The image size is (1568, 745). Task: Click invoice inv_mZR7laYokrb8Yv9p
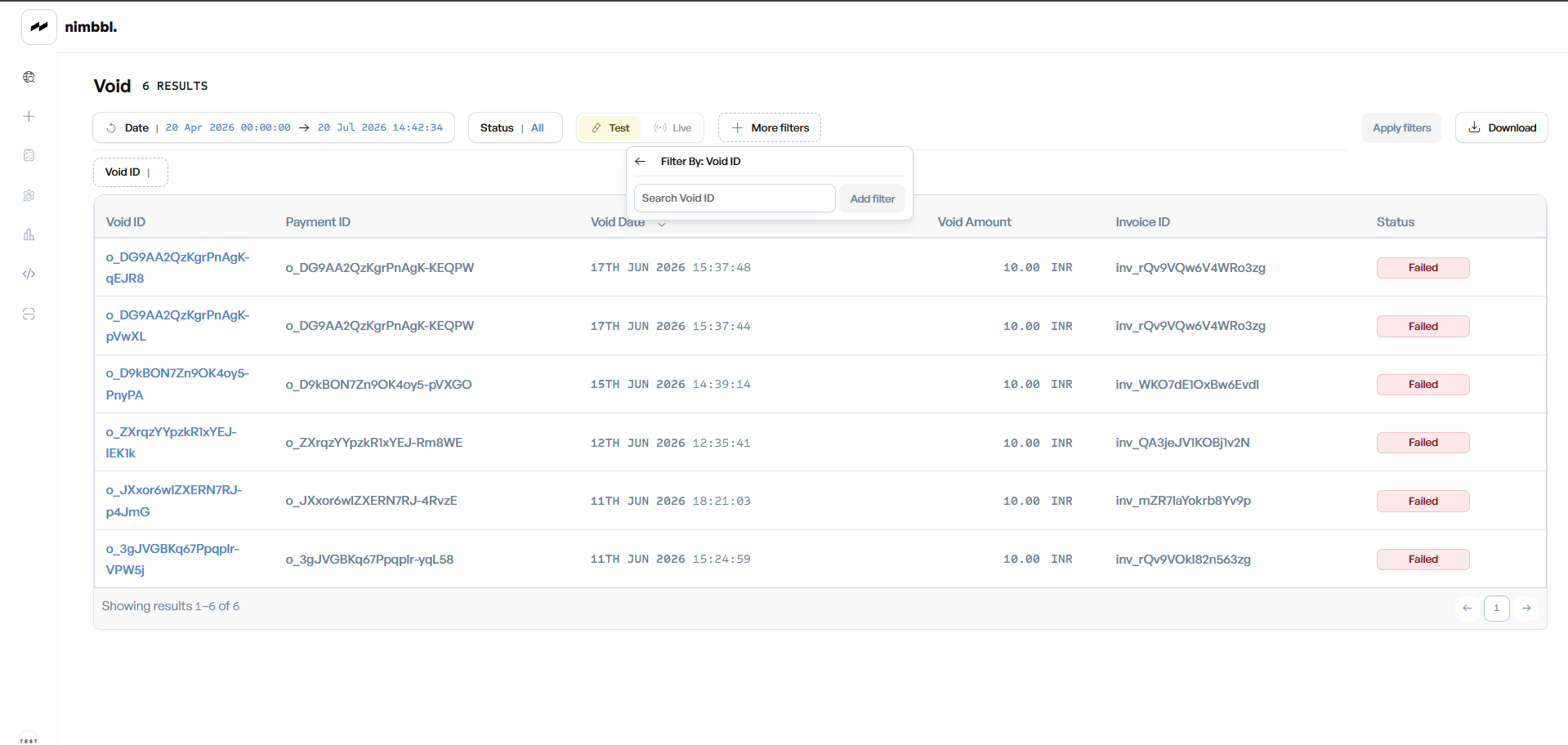1183,501
